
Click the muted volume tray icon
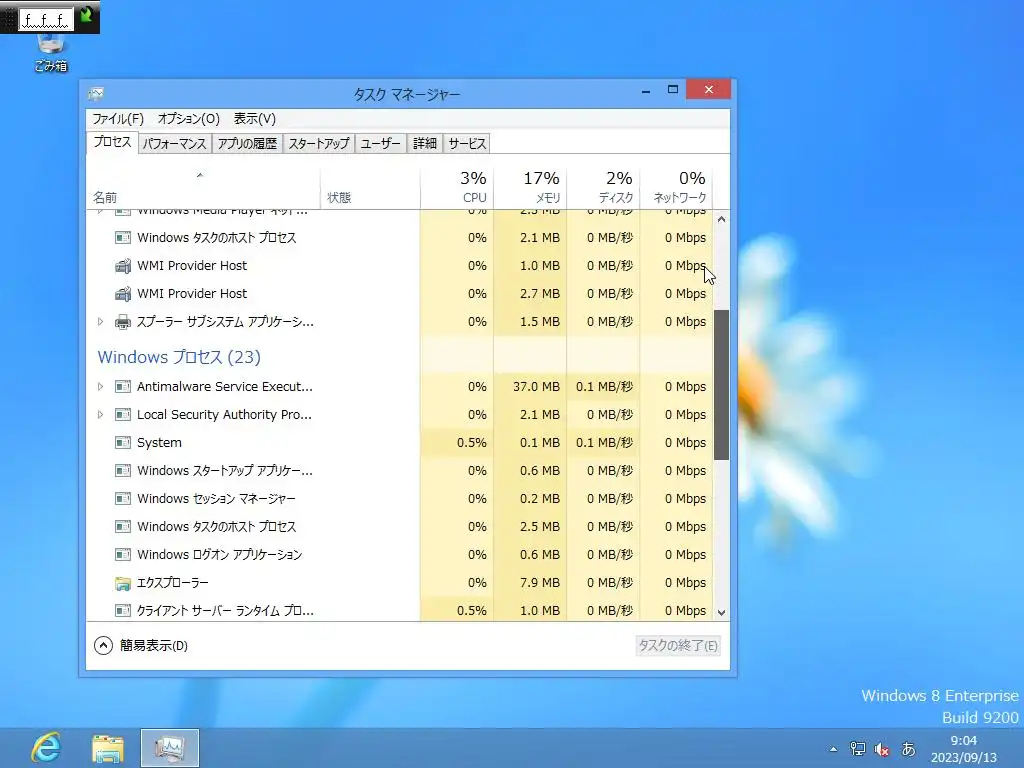point(882,749)
